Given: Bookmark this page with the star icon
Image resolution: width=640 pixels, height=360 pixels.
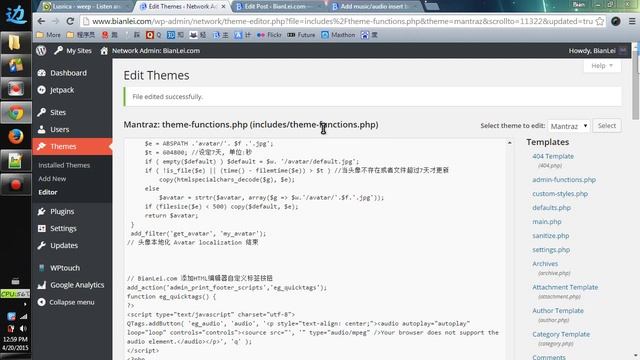Looking at the screenshot, I should tap(600, 21).
